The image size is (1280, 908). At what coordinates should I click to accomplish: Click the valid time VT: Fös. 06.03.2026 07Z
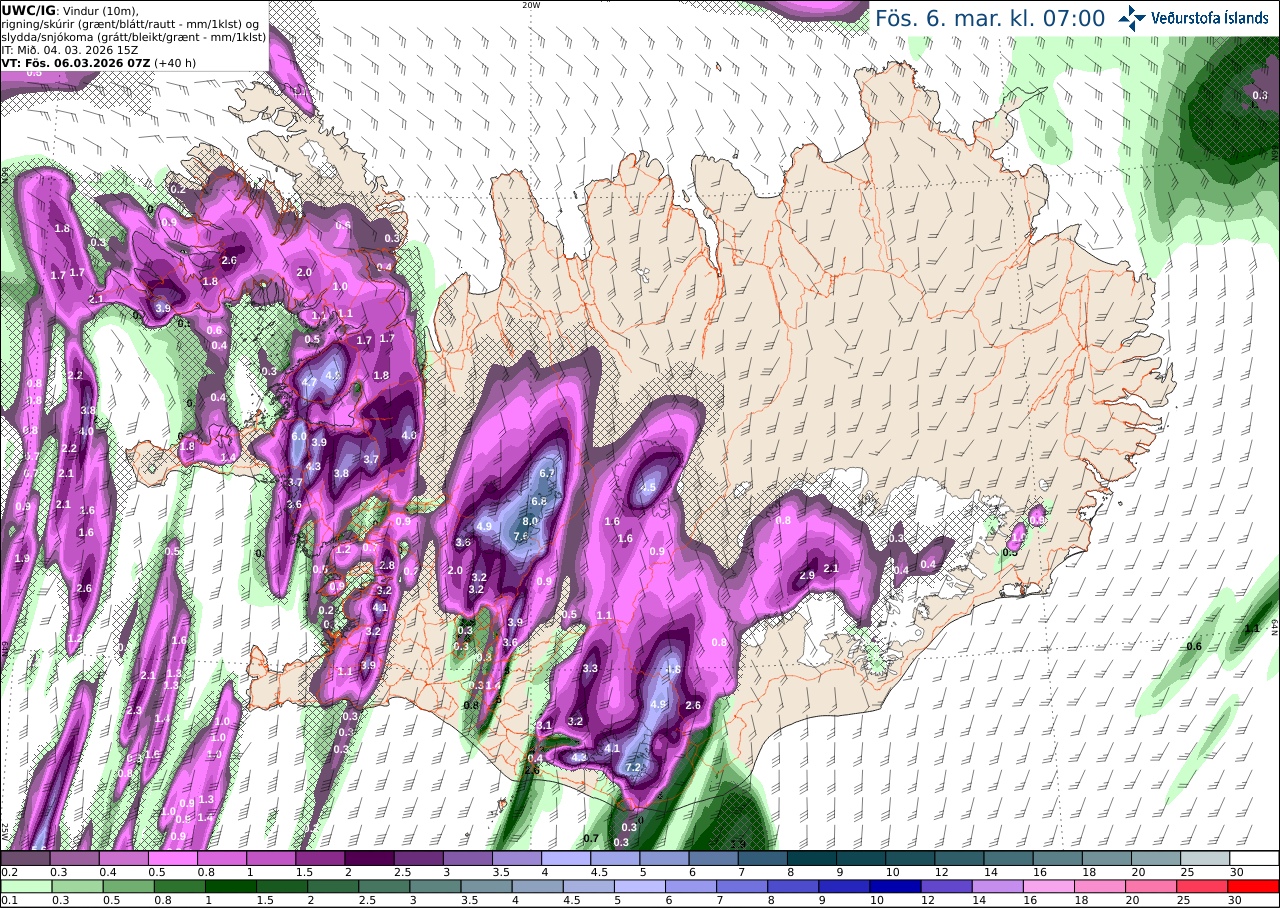pyautogui.click(x=75, y=63)
